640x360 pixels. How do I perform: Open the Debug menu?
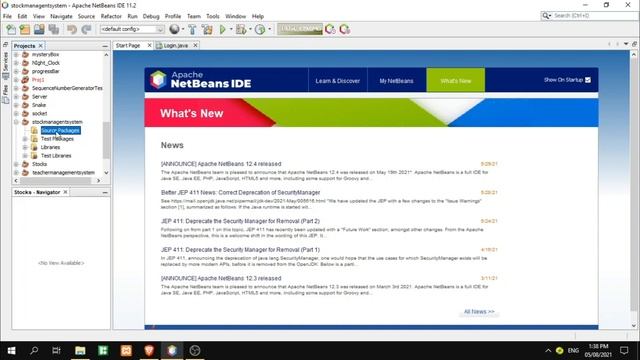click(x=151, y=16)
